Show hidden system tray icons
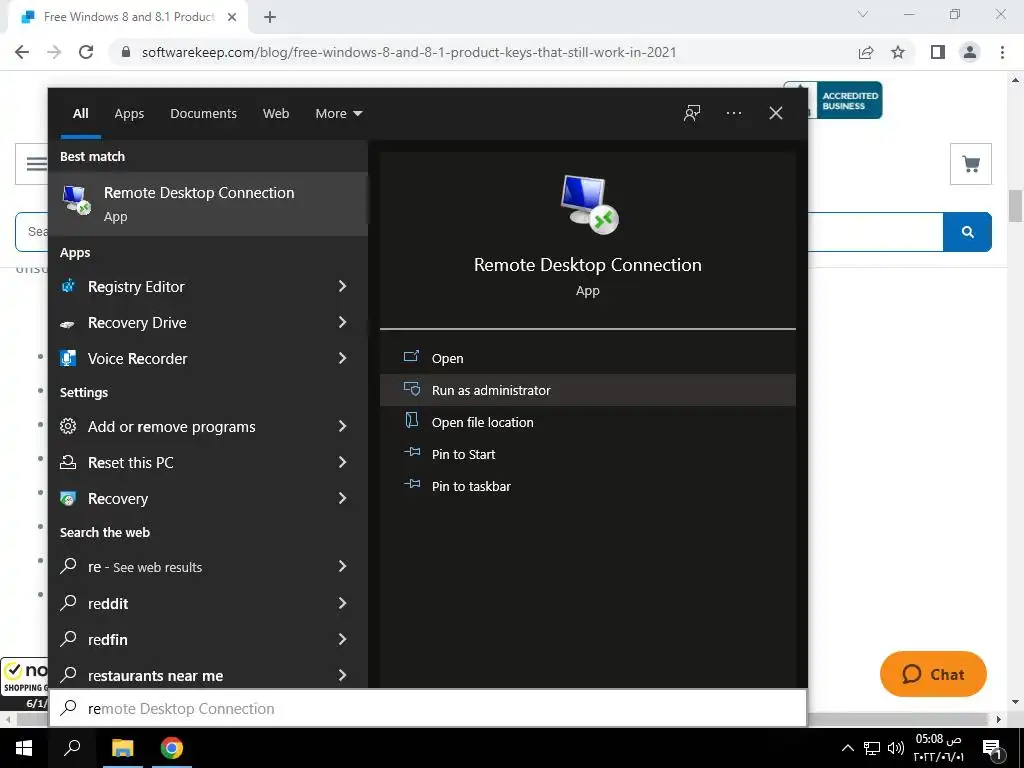 (x=847, y=748)
